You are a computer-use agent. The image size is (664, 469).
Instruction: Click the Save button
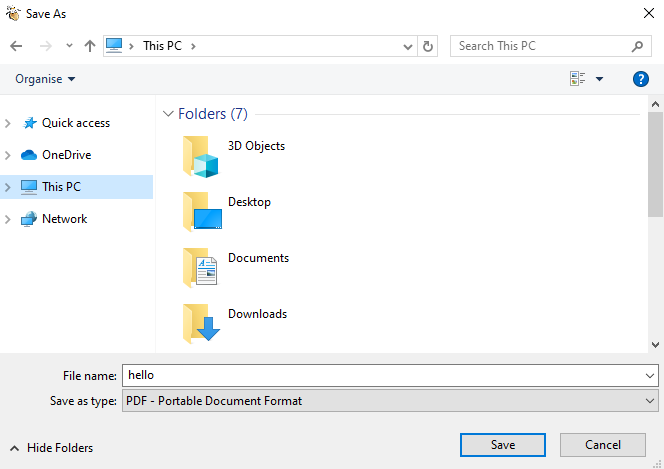coord(503,445)
